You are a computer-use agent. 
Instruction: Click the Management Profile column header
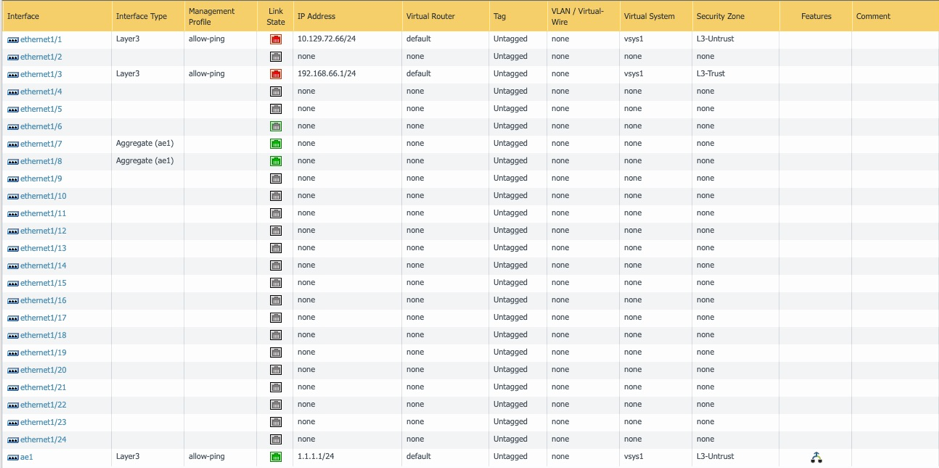[x=211, y=16]
